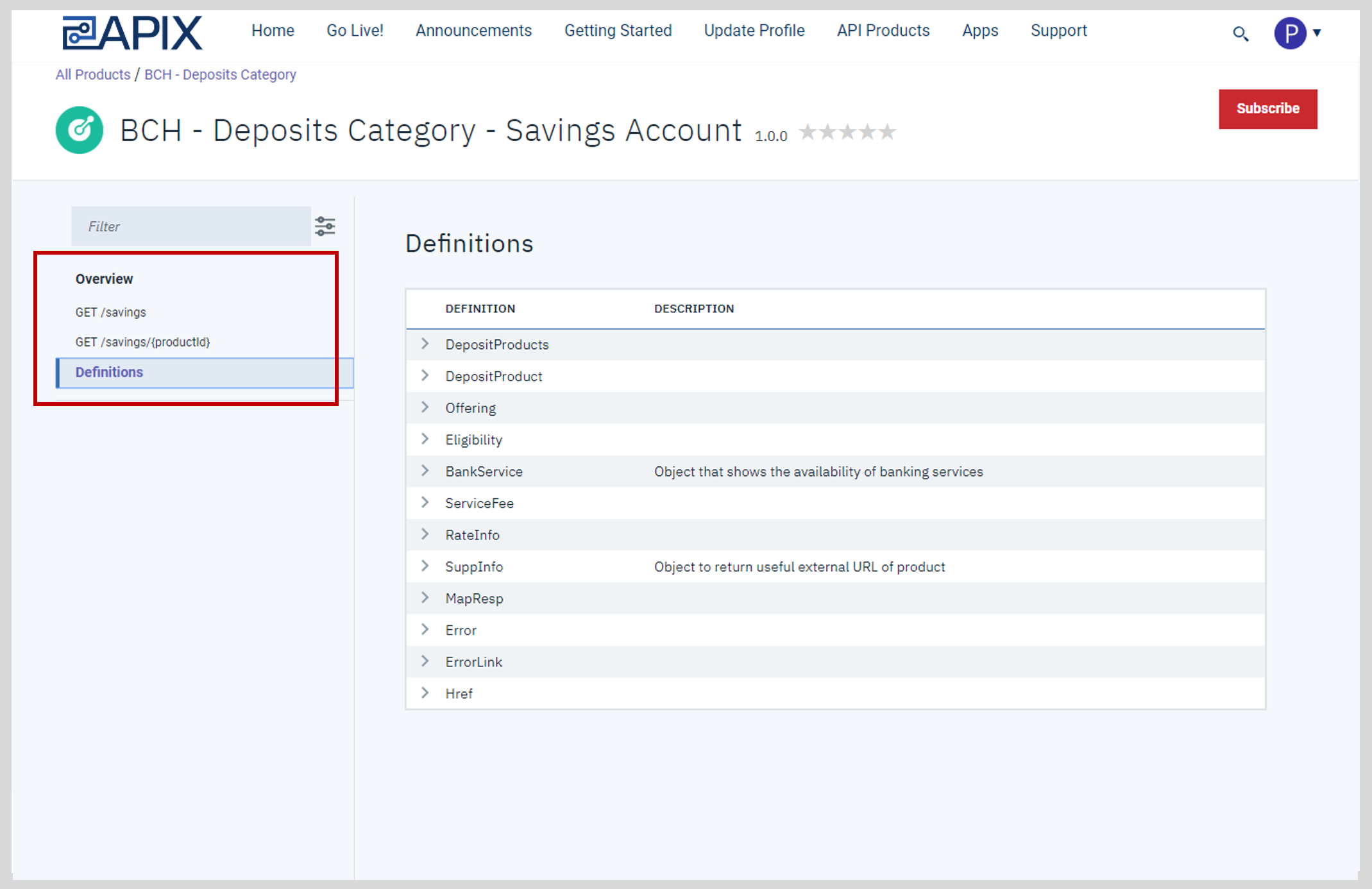The height and width of the screenshot is (889, 1372).
Task: Open the Support page
Action: pyautogui.click(x=1059, y=30)
